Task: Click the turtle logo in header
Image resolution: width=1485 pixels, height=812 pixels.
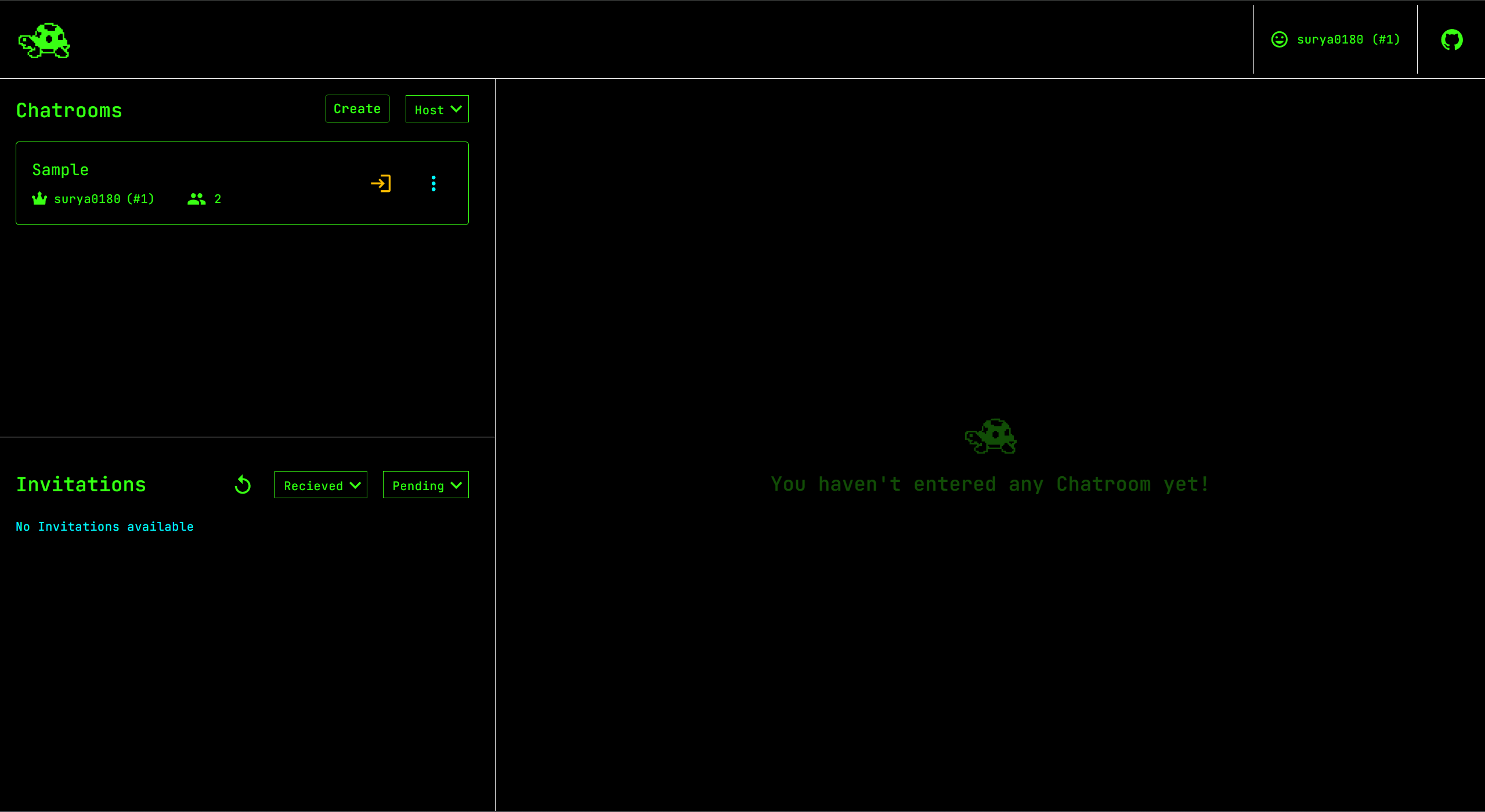Action: coord(44,41)
